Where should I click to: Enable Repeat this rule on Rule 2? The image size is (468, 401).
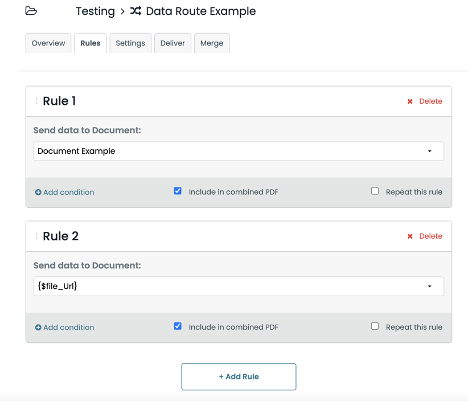pos(375,326)
